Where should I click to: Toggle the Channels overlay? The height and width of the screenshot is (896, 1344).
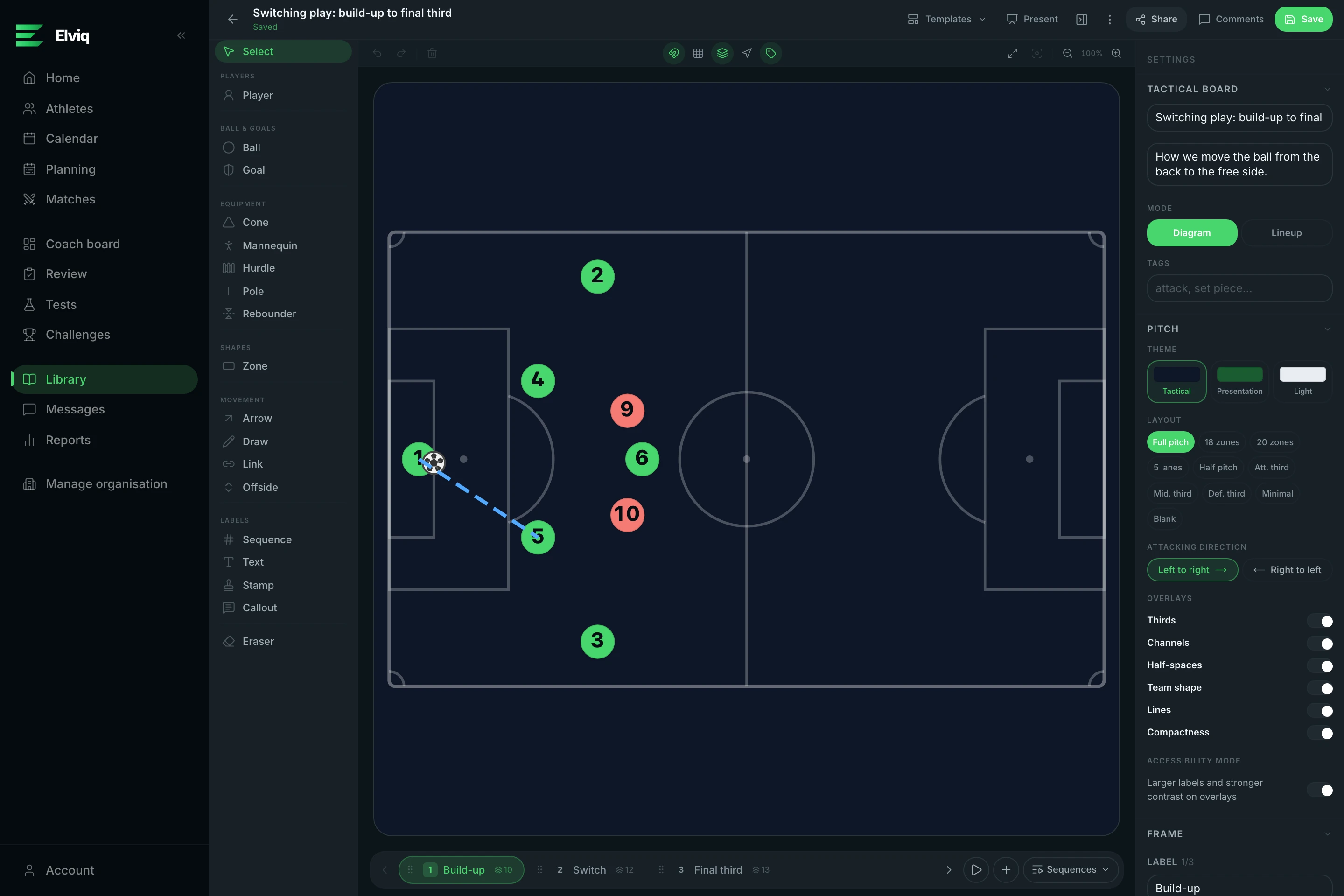pos(1319,644)
